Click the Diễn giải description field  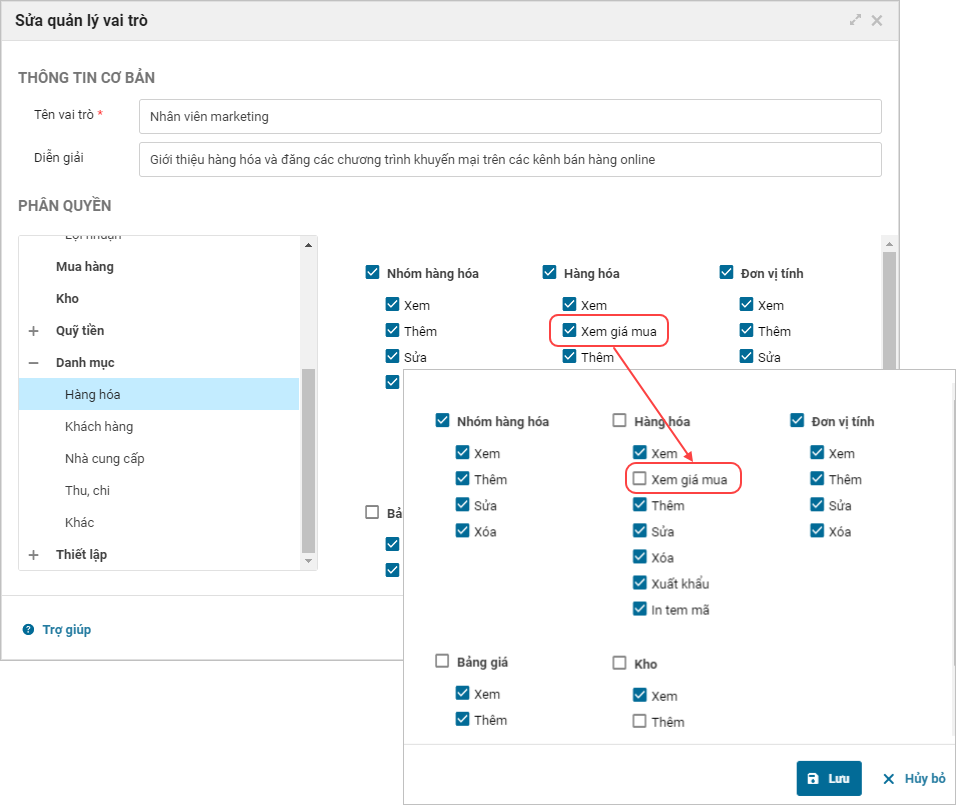510,159
